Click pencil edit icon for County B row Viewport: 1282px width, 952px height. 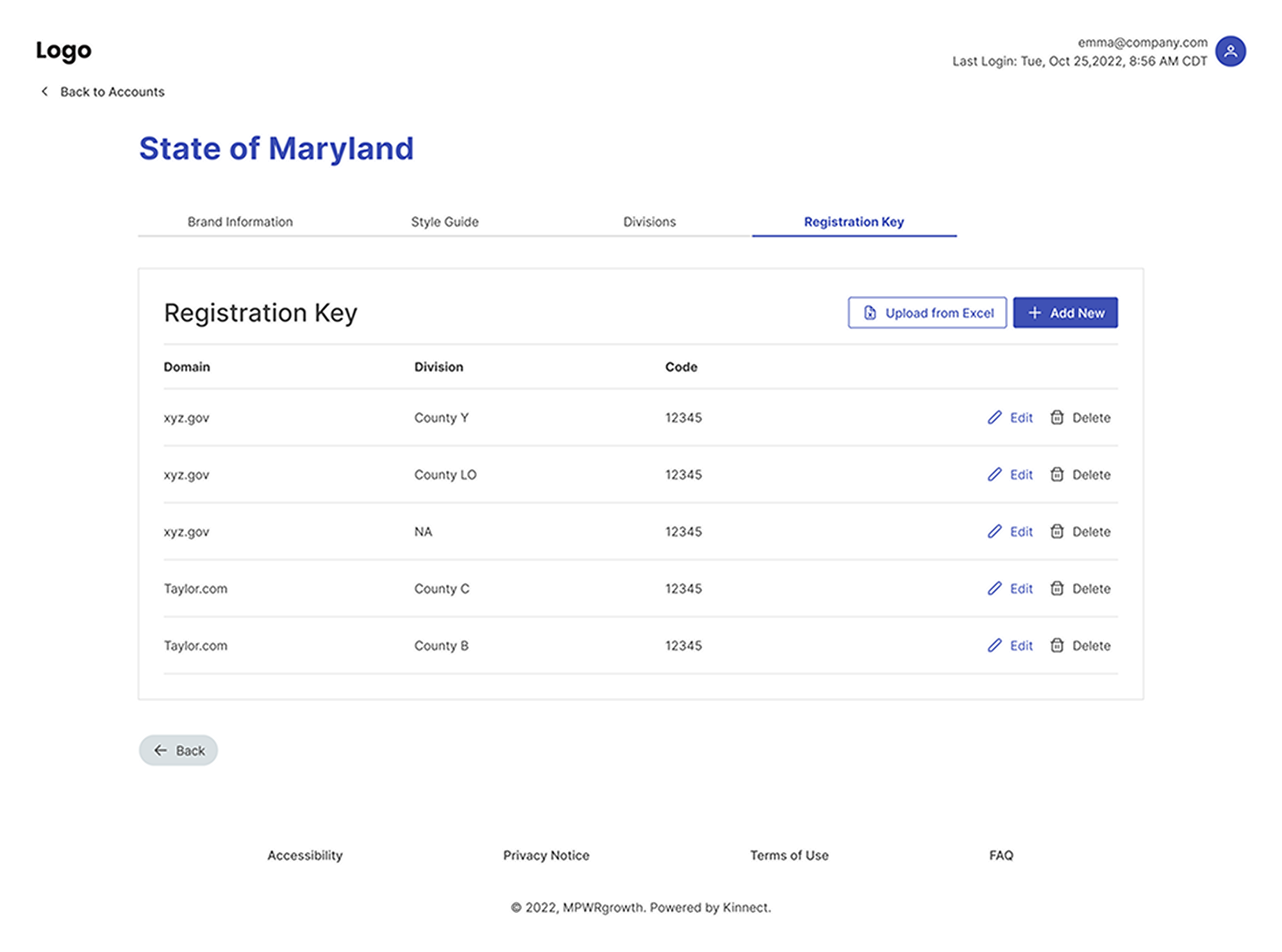pyautogui.click(x=994, y=646)
